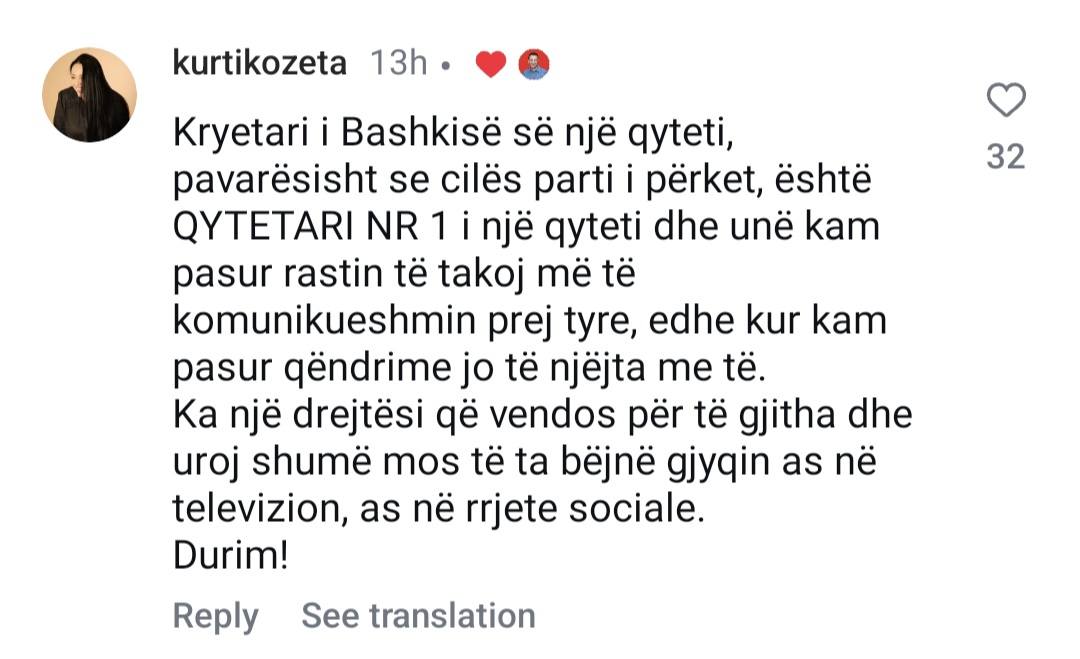Click the red heart next to the timestamp
This screenshot has width=1080, height=659.
(x=491, y=65)
